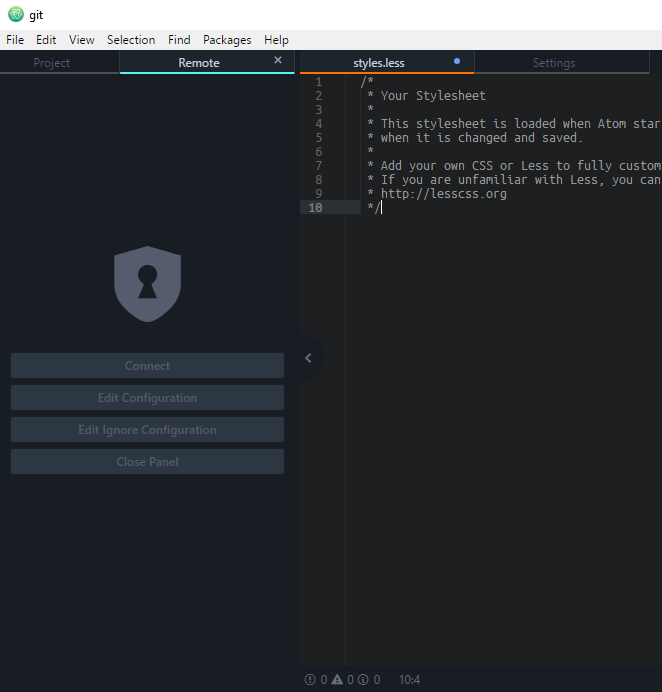Click the linter warning triangle icon
Image resolution: width=662 pixels, height=692 pixels.
337,679
